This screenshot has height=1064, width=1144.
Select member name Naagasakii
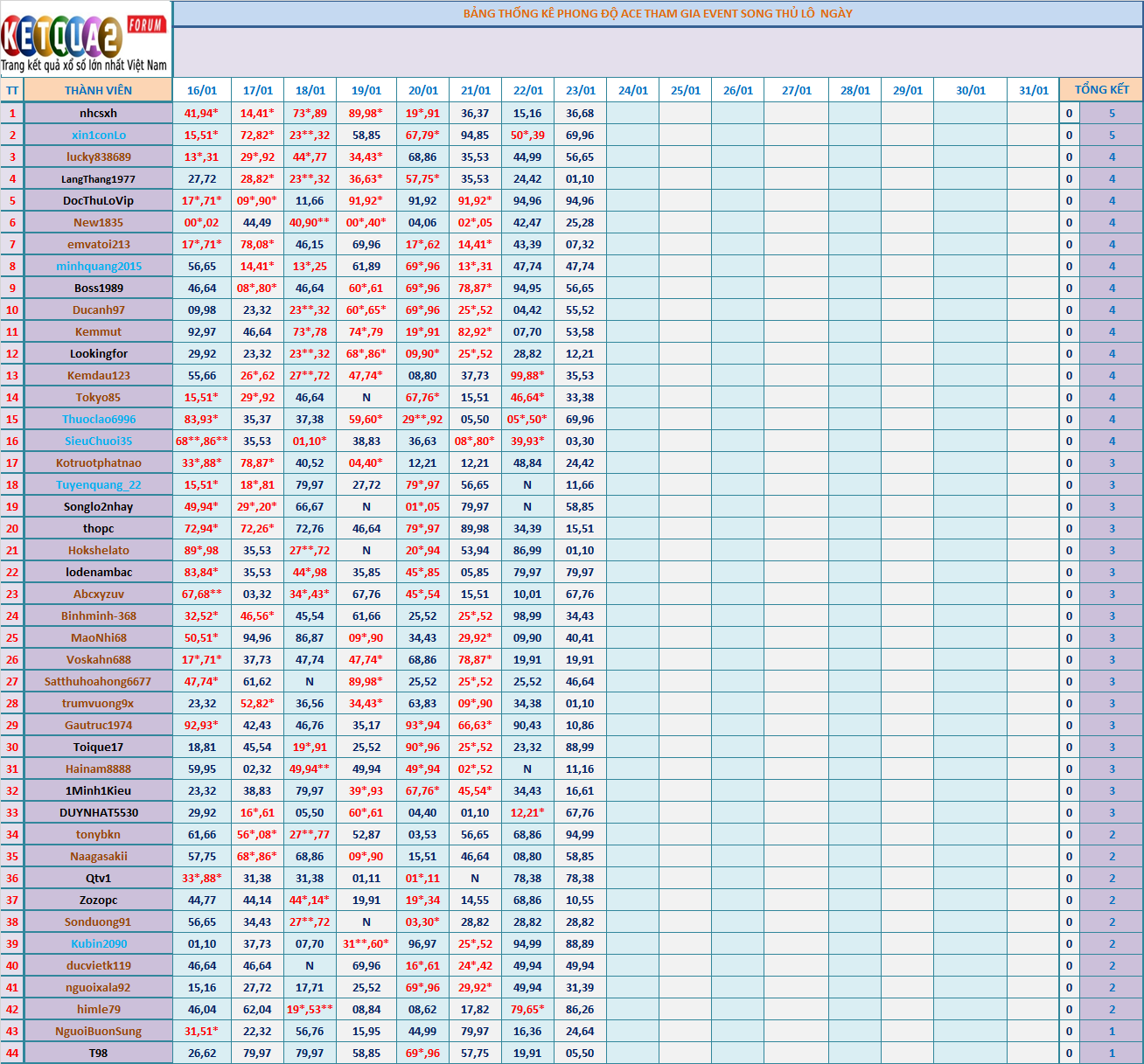[x=98, y=856]
